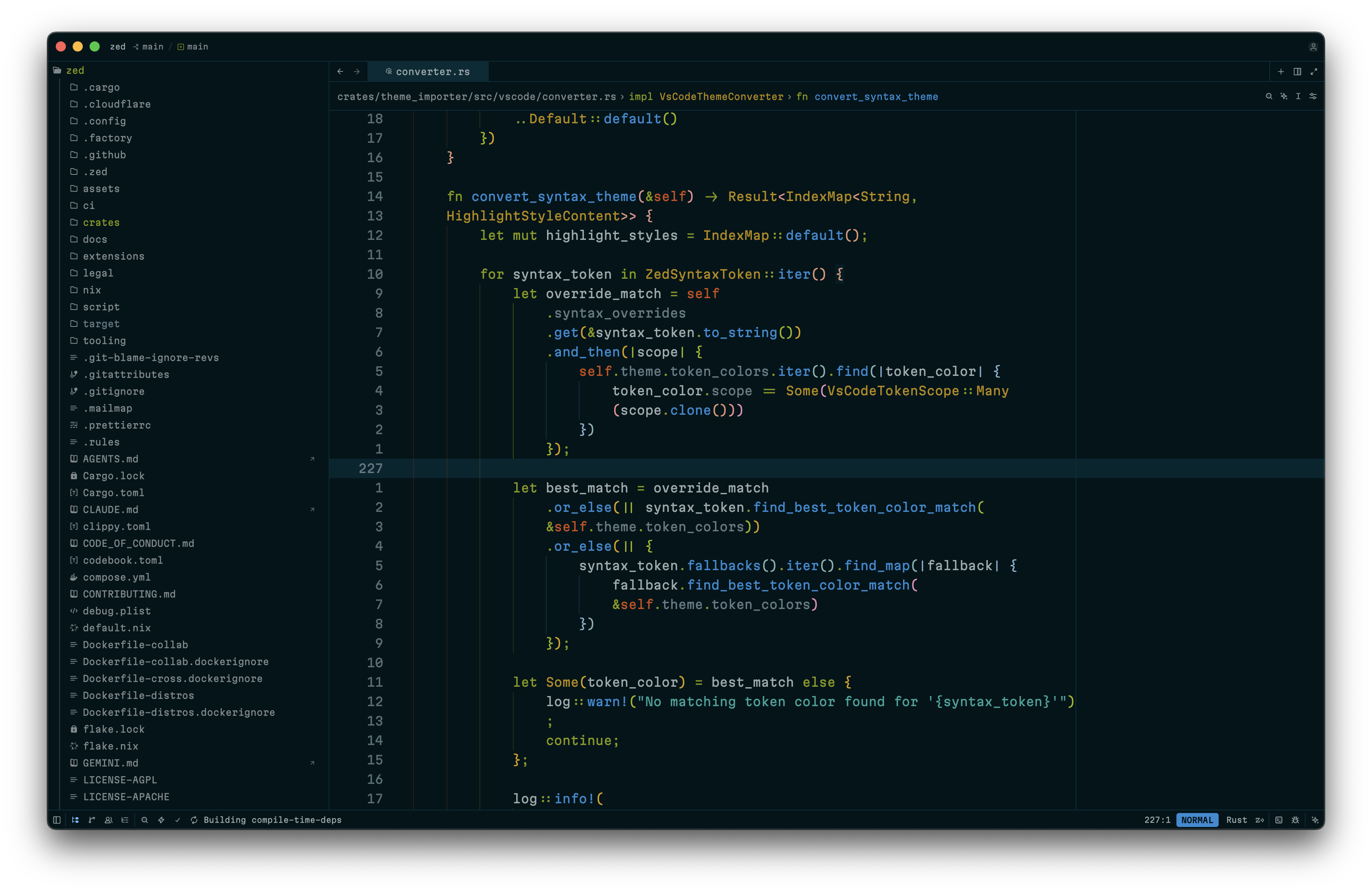Open the git panel branch icon
This screenshot has height=892, width=1372.
point(92,819)
